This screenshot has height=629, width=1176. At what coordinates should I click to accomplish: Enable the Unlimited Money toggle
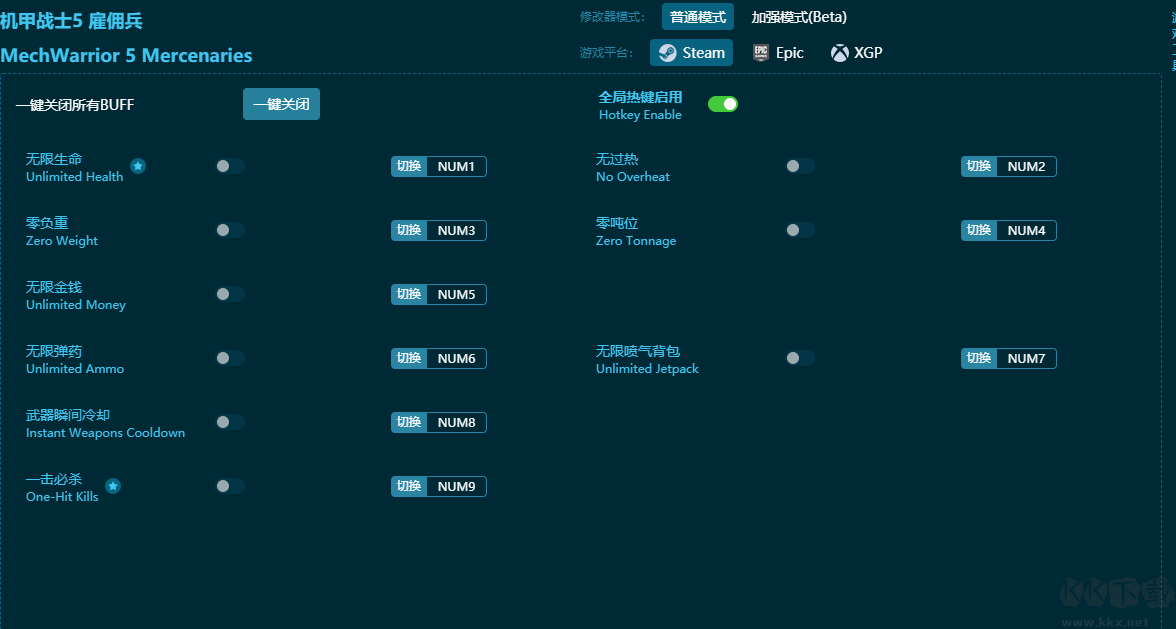(x=229, y=294)
